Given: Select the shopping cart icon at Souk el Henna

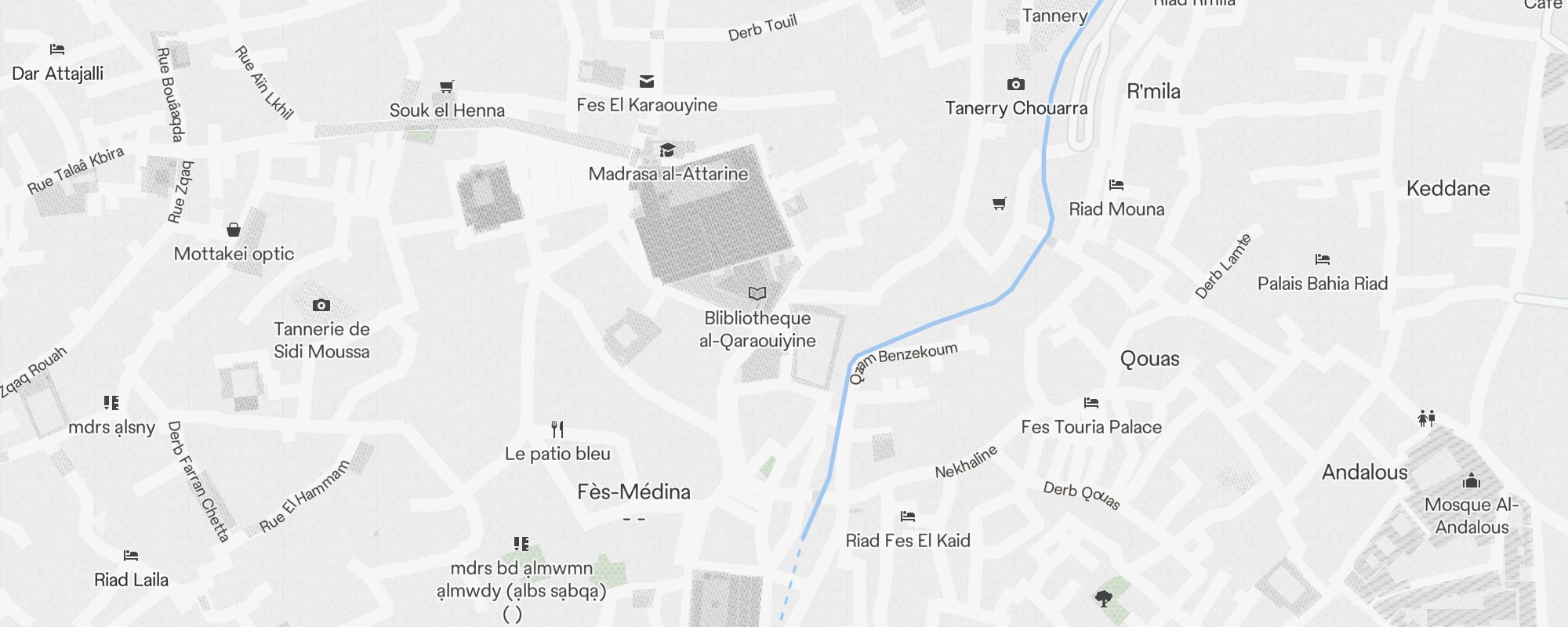Looking at the screenshot, I should click(447, 86).
